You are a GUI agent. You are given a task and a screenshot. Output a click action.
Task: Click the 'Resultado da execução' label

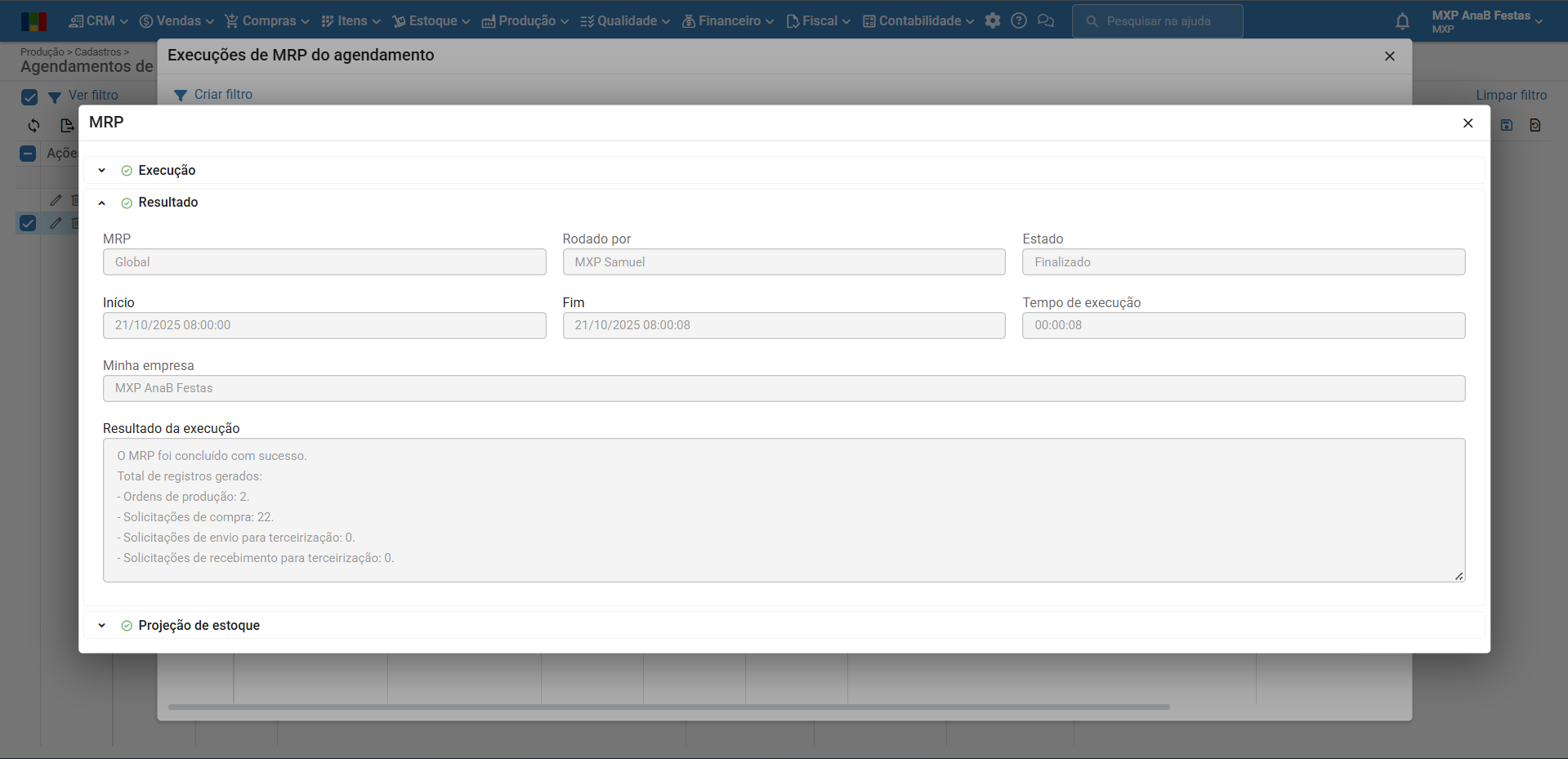coord(172,429)
